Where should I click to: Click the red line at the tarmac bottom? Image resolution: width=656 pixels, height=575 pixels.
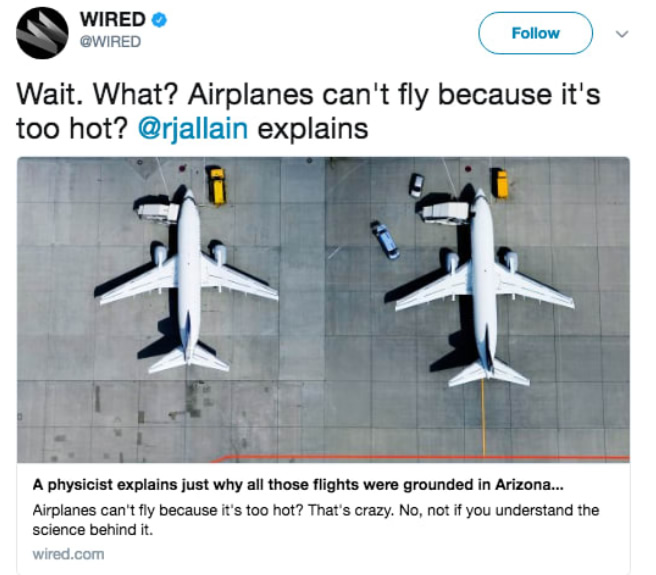(x=420, y=458)
